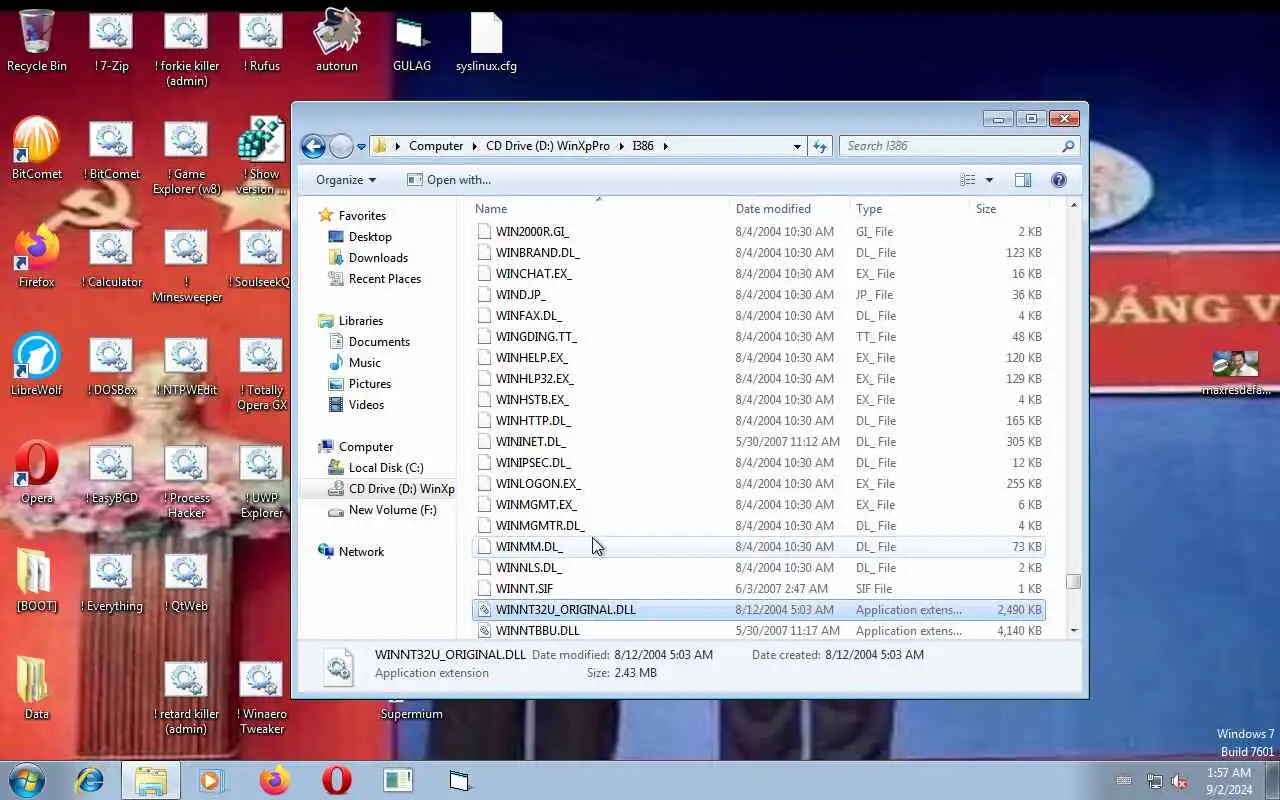Select the autorun desktop icon
The width and height of the screenshot is (1280, 800).
coord(337,42)
